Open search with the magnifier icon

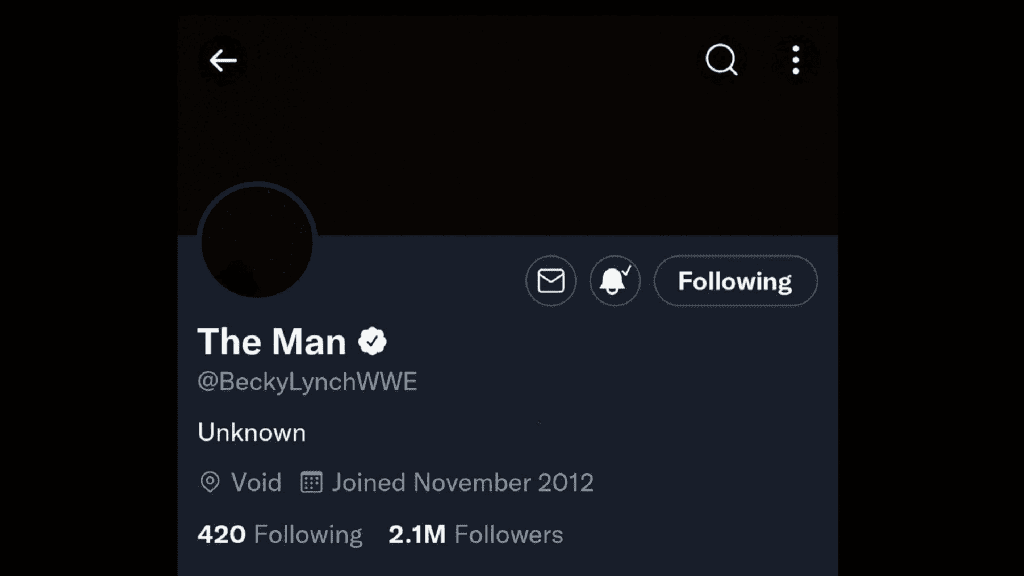coord(721,61)
